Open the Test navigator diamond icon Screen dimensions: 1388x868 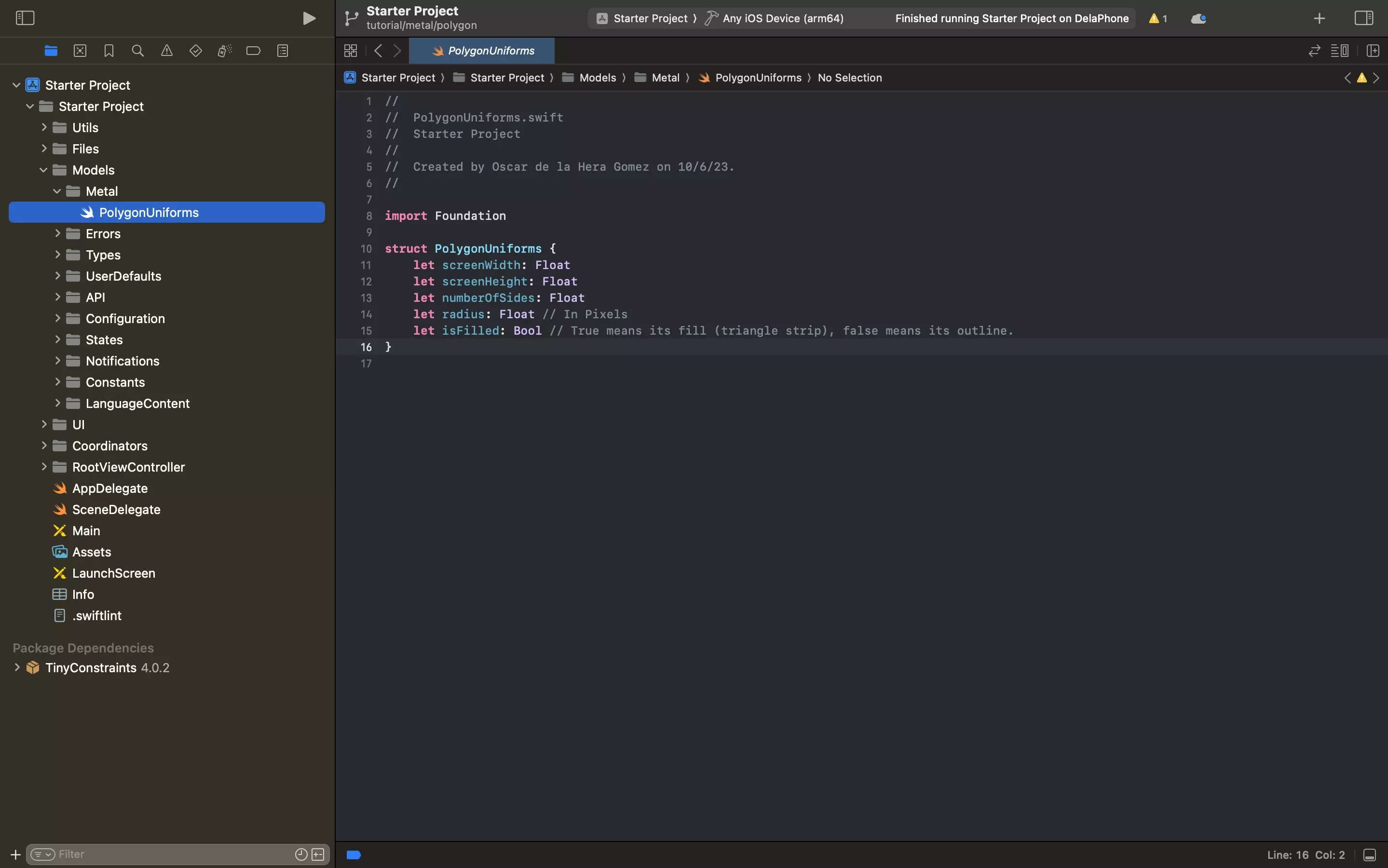(x=196, y=51)
